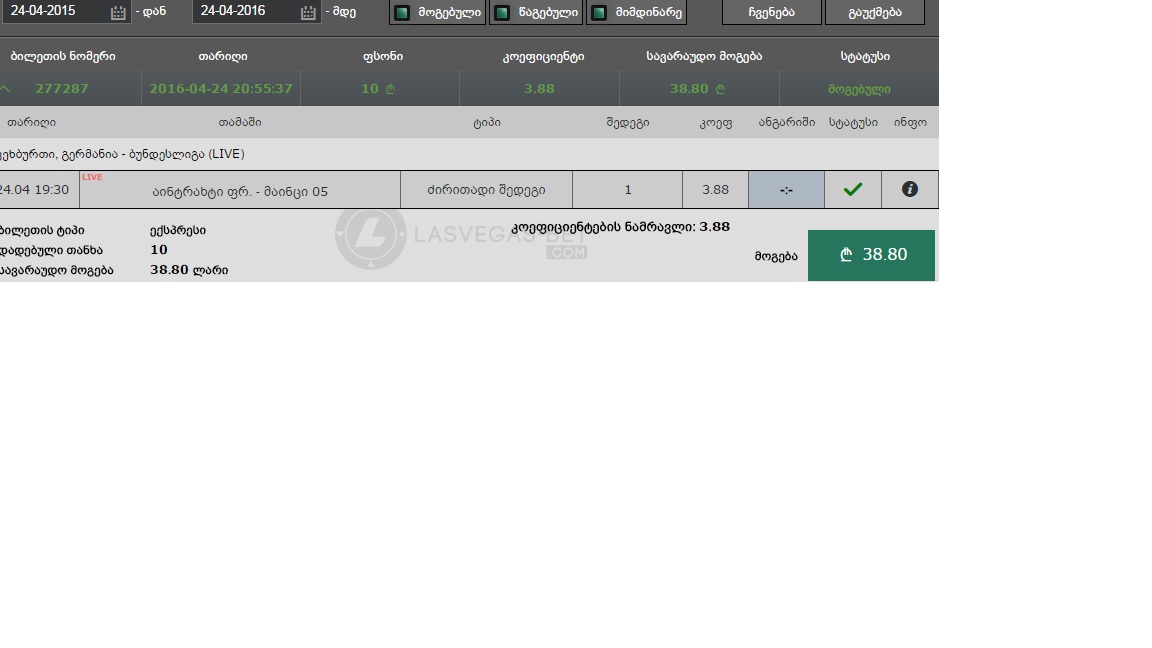Image resolution: width=1152 pixels, height=648 pixels.
Task: Click match name აინტრახტი ფრ. - მაინცი 05
Action: (x=240, y=192)
